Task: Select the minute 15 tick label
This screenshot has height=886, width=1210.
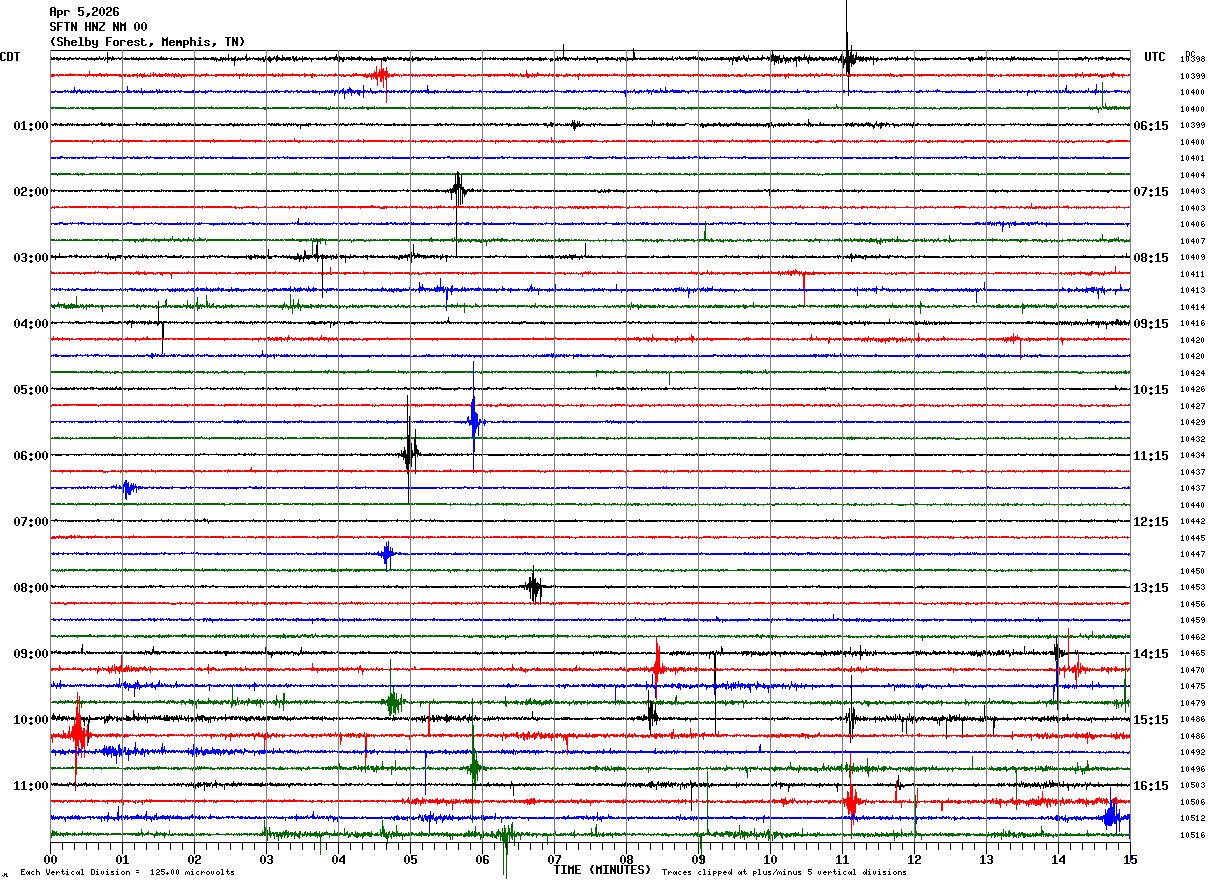Action: (x=1130, y=859)
